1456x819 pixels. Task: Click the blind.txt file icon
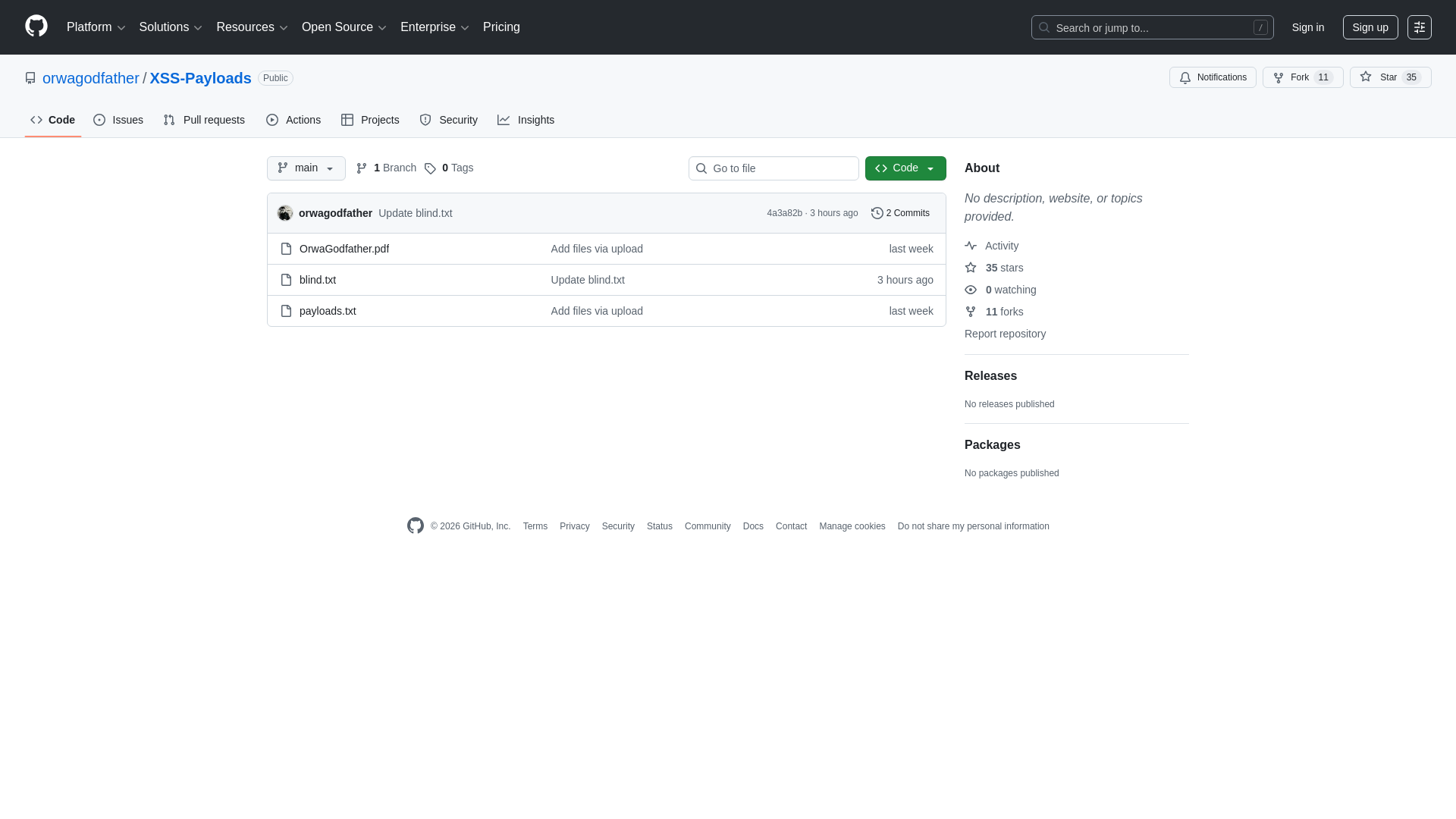(x=286, y=280)
